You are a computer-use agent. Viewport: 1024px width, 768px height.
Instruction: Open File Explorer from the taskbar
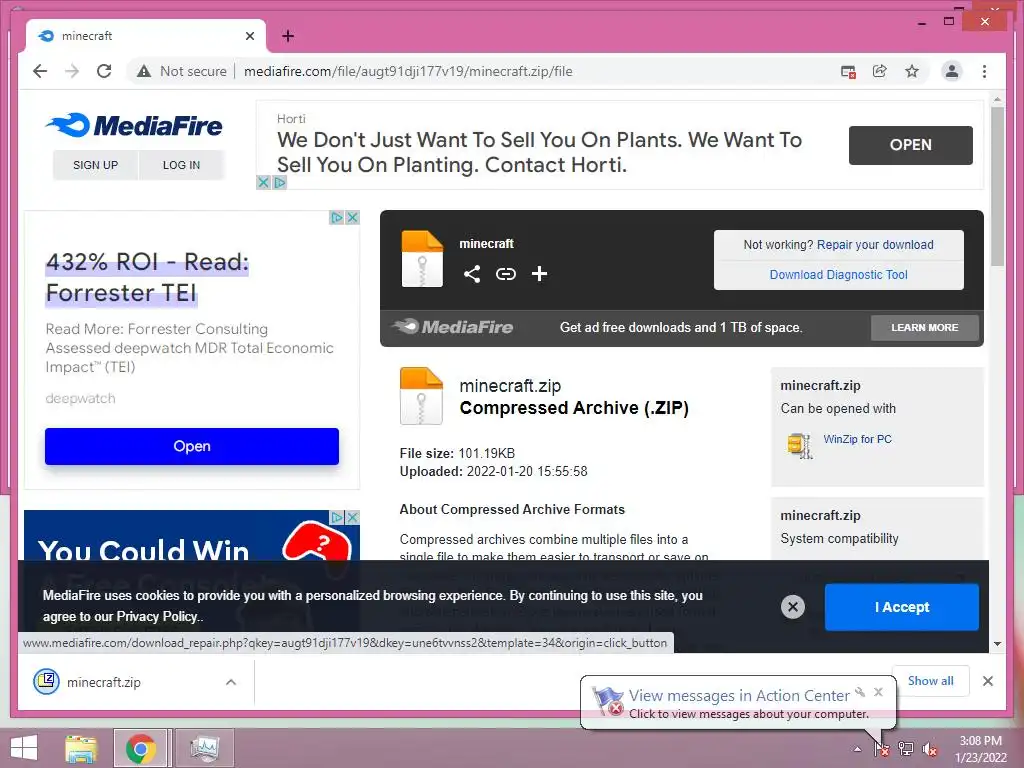coord(81,748)
